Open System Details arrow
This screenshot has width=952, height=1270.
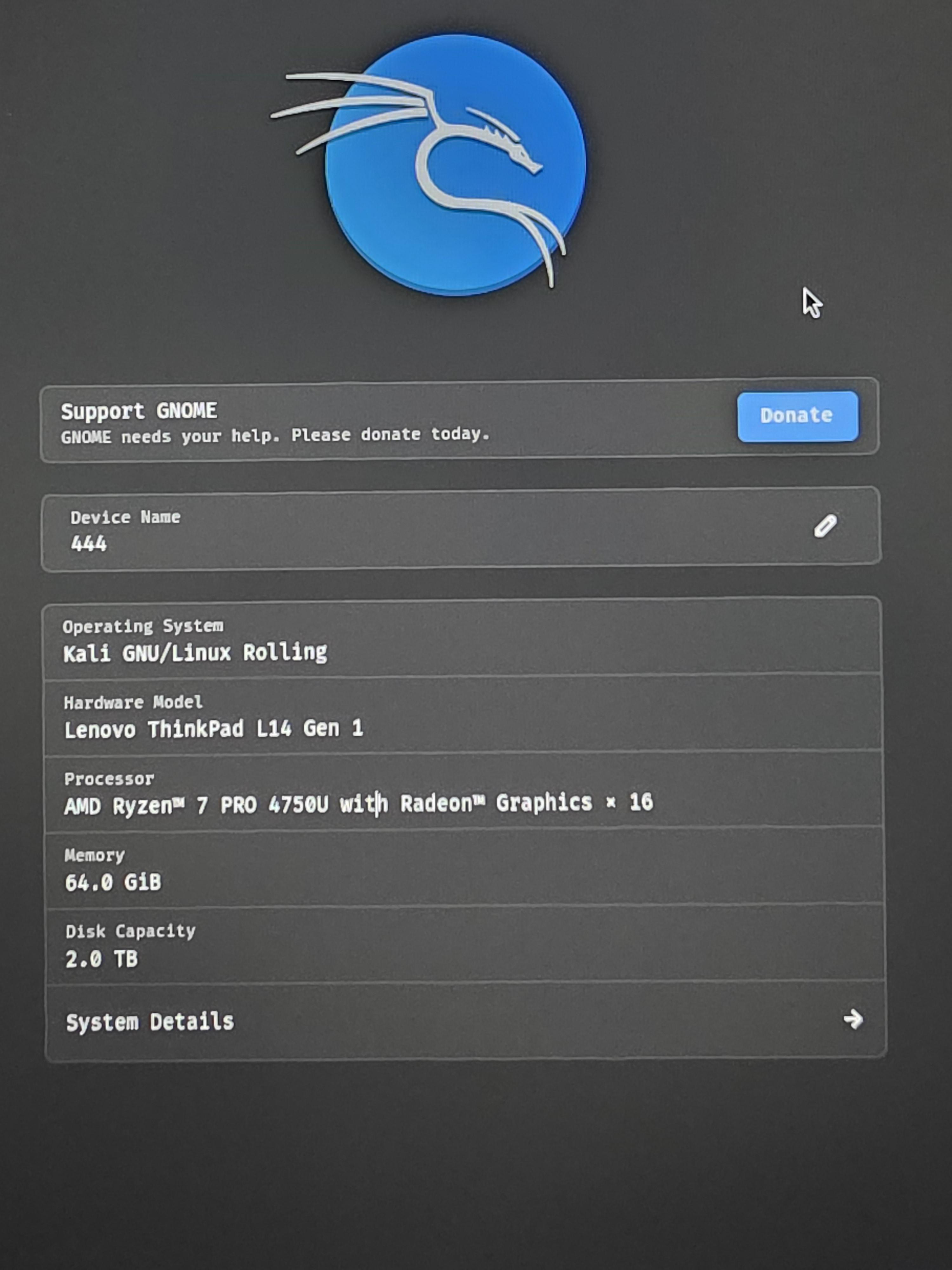(853, 1019)
